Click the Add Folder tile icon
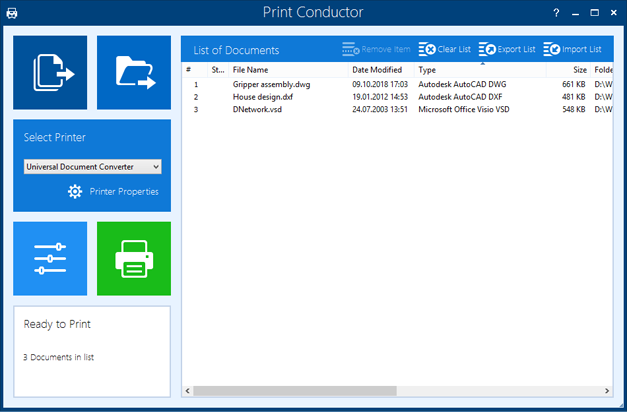The height and width of the screenshot is (412, 627). tap(134, 72)
